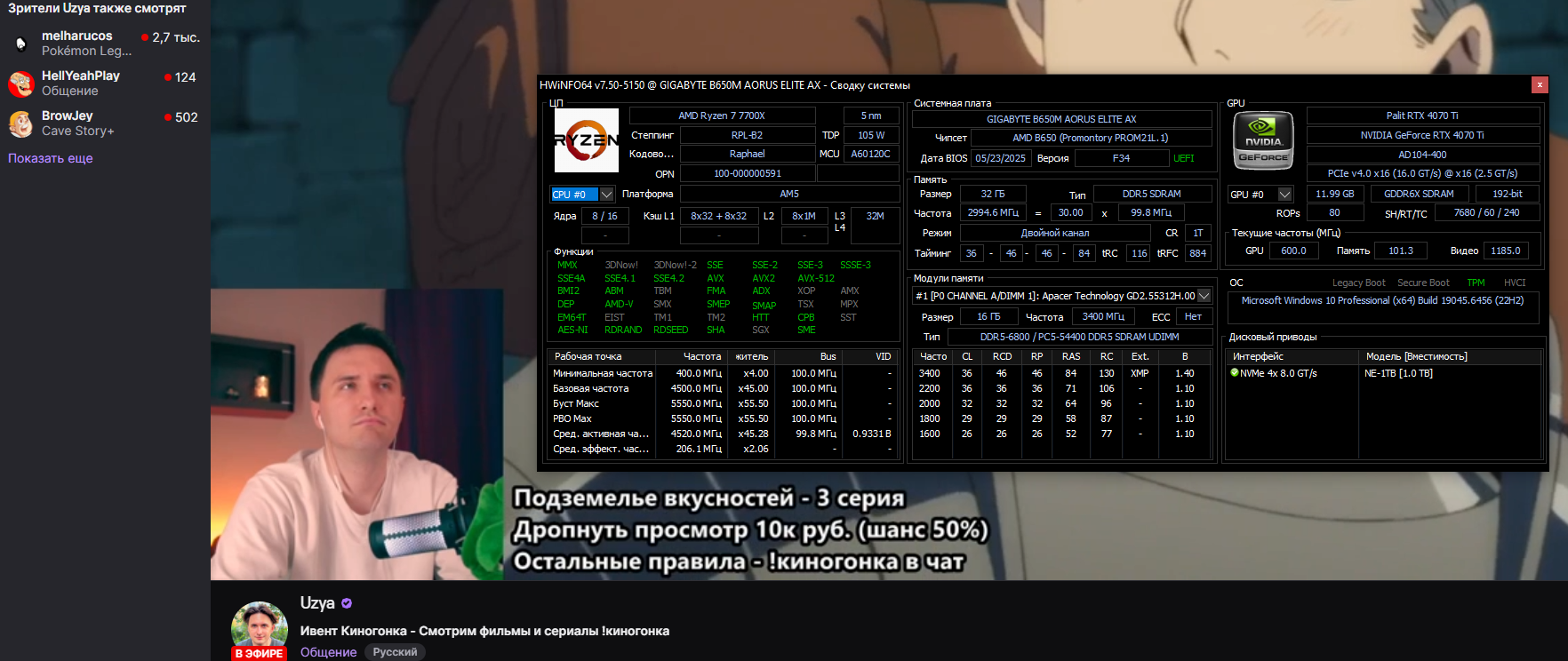Click the stepping value 'RPL-B2'
Screen dimensions: 1568x661
point(747,135)
